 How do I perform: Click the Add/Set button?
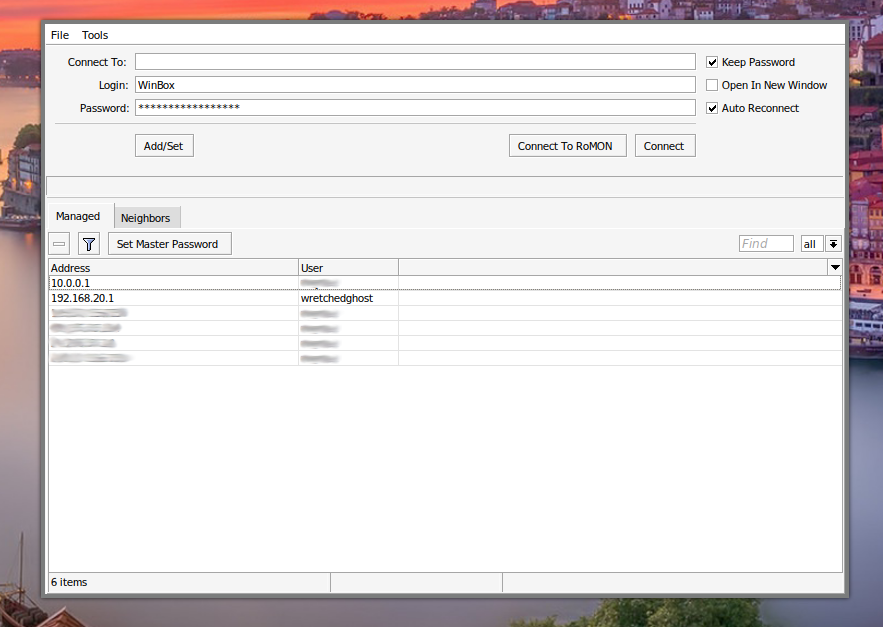pos(164,146)
